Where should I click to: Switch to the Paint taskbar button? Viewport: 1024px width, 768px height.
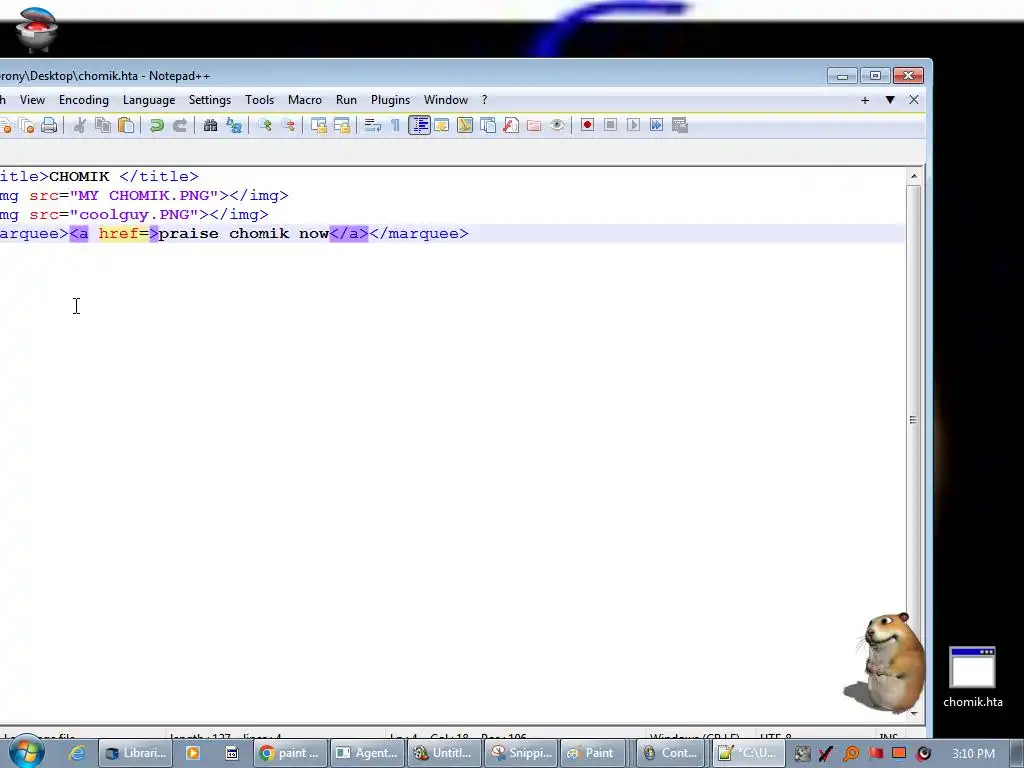592,753
